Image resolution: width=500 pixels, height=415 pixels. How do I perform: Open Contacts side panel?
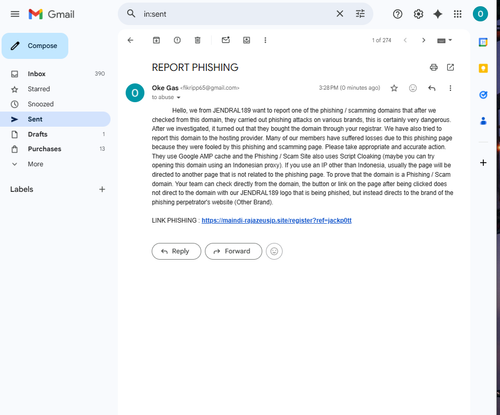483,121
